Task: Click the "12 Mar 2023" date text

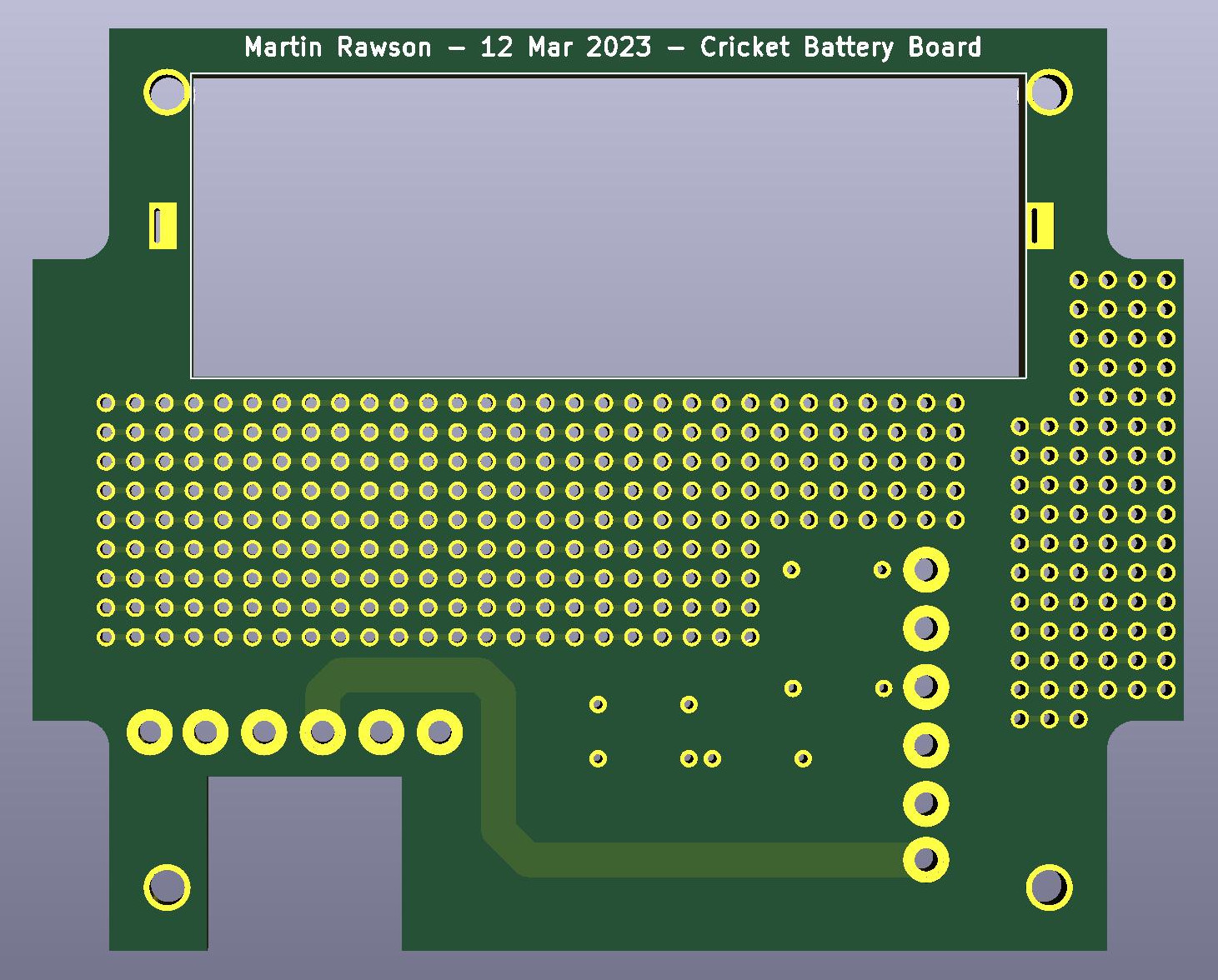Action: click(x=565, y=47)
